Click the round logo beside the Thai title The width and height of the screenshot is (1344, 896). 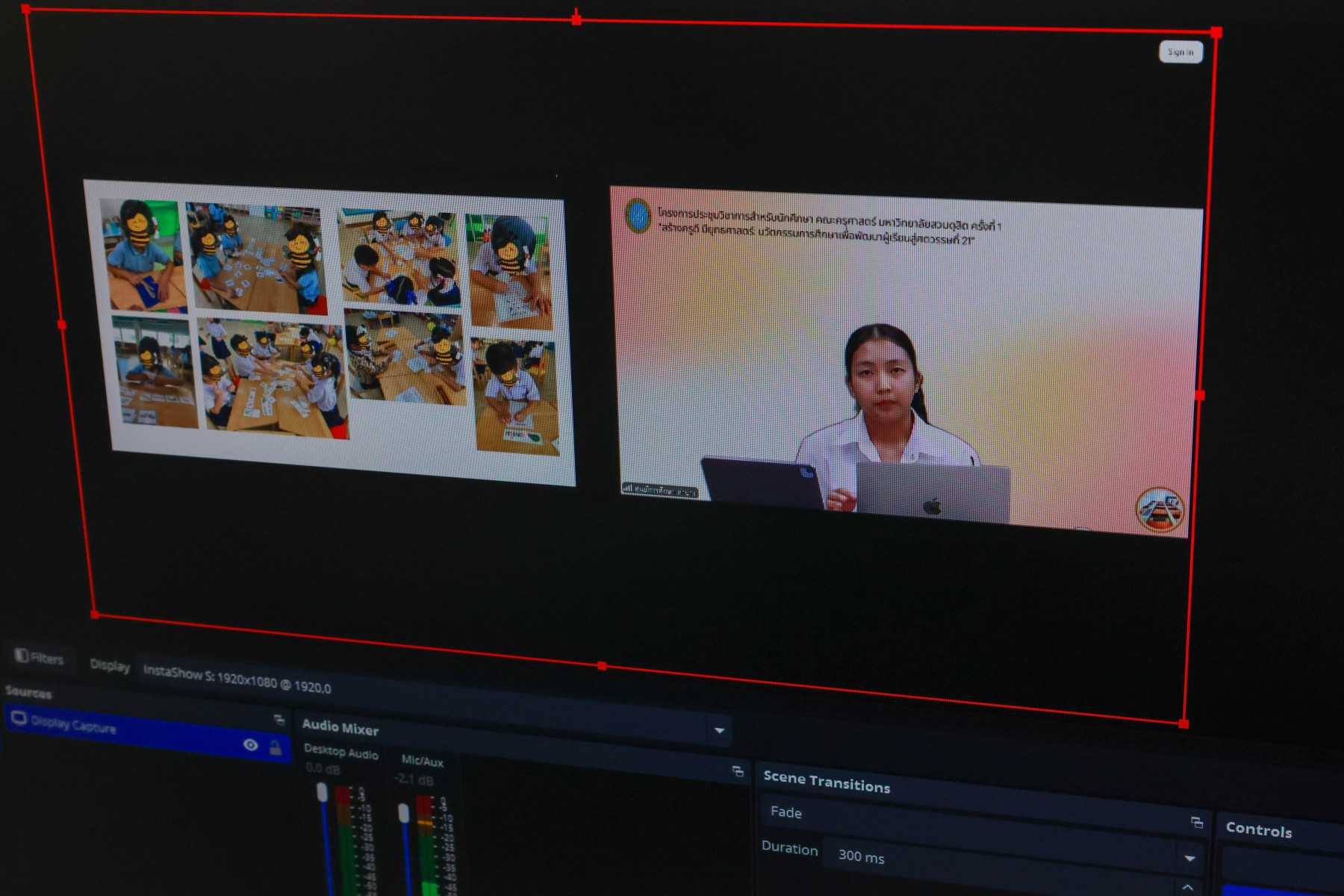coord(638,216)
